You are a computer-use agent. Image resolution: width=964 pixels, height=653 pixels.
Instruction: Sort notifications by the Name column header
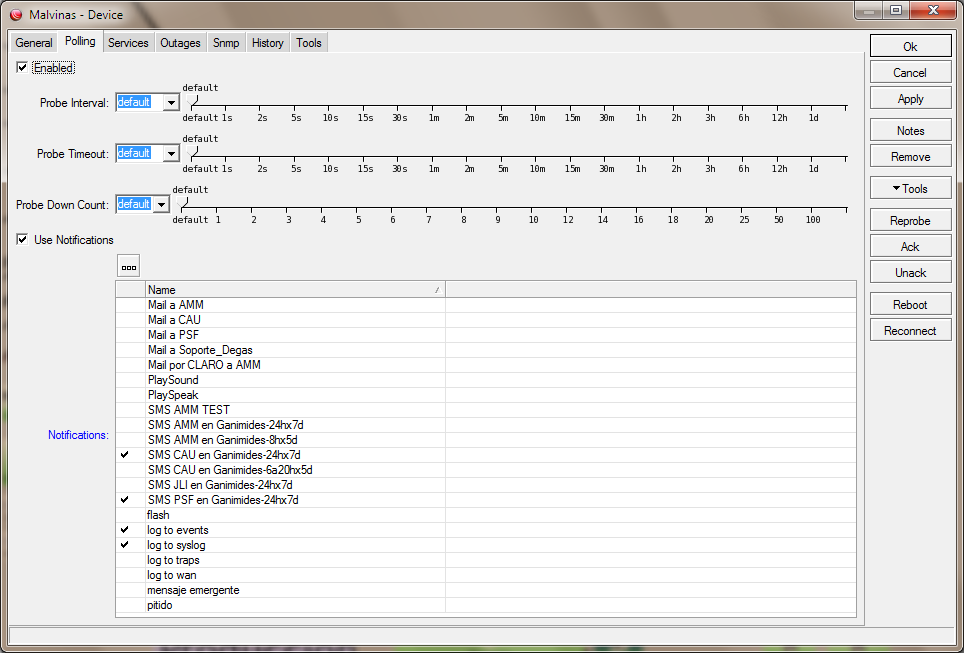click(295, 290)
